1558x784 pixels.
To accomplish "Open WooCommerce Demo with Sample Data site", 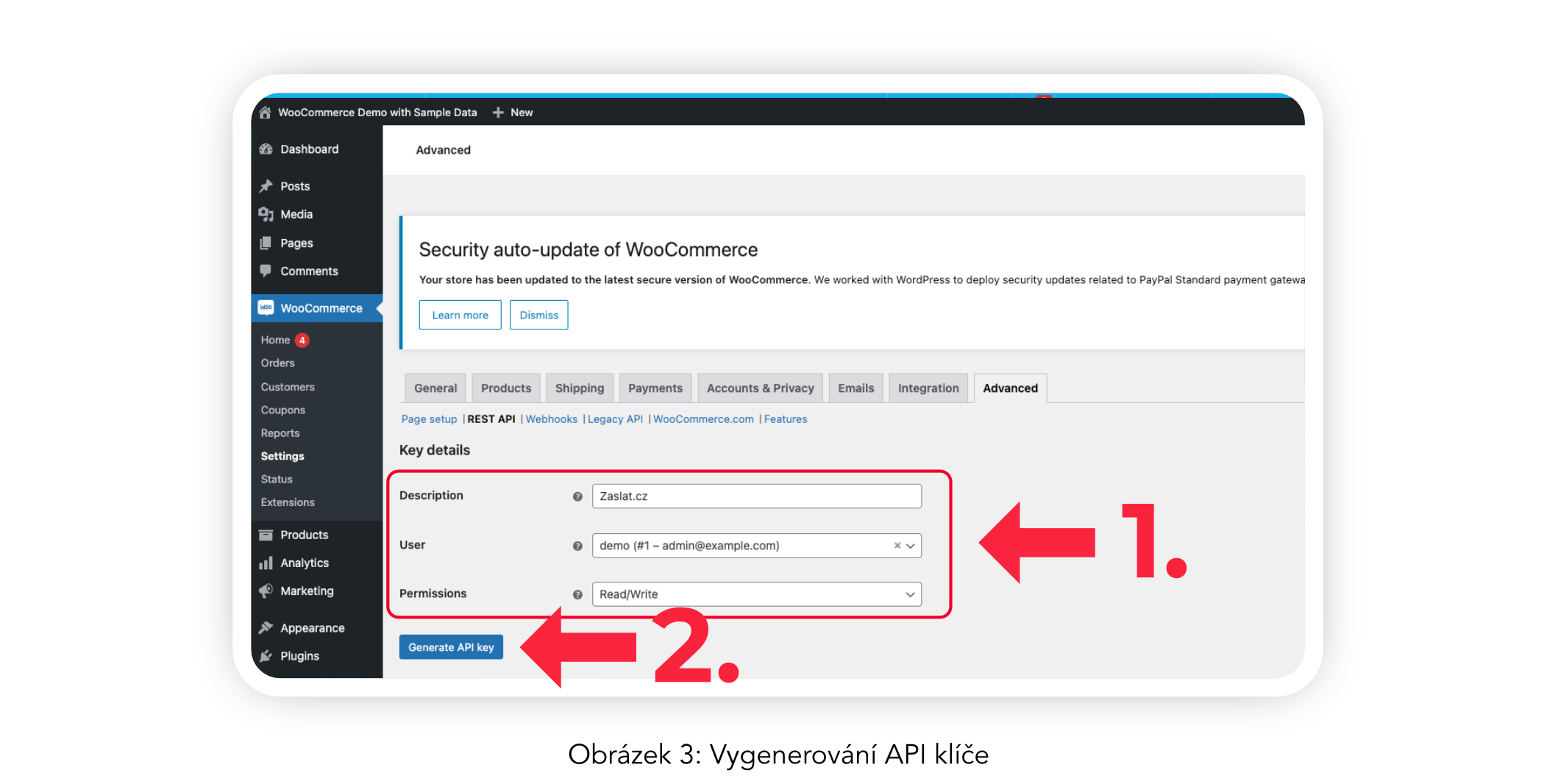I will (377, 113).
